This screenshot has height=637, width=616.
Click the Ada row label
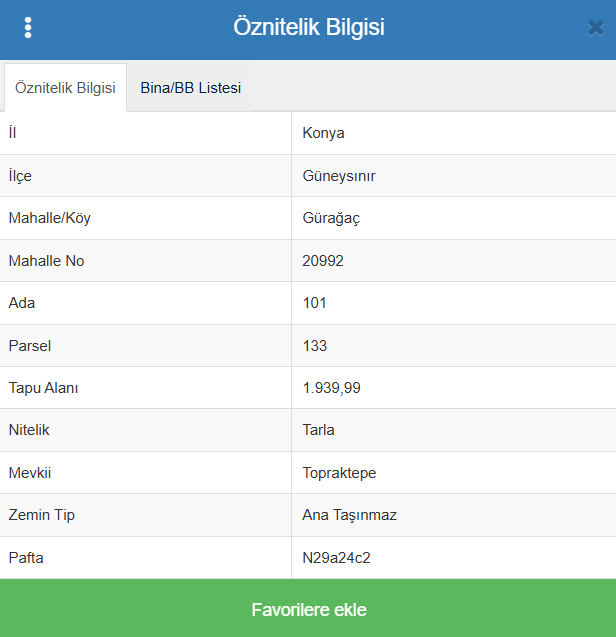coord(22,303)
